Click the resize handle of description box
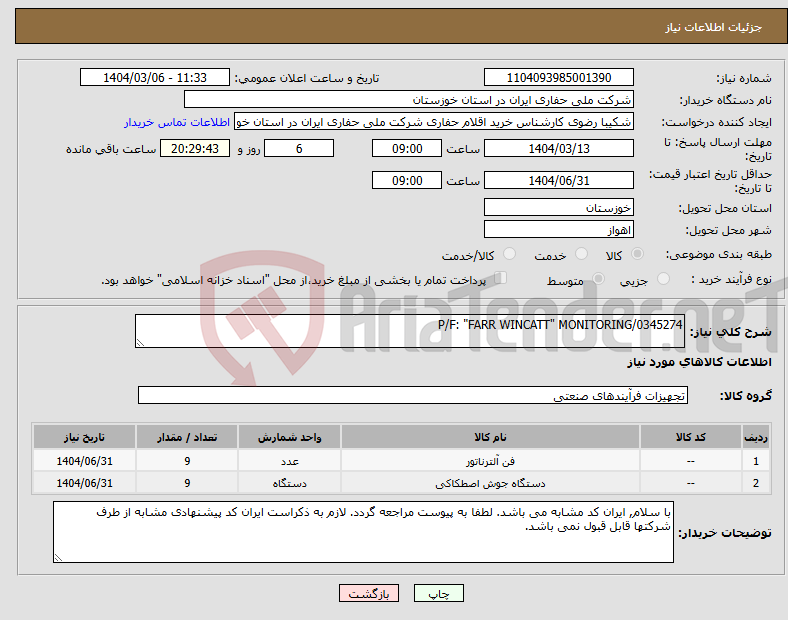This screenshot has width=788, height=620. tap(140, 343)
